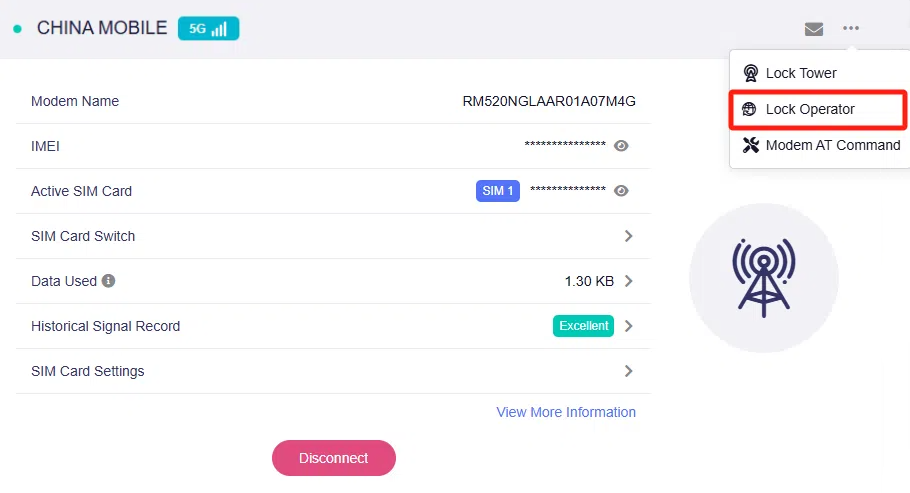Click the SIM Card Switch label
Image resolution: width=910 pixels, height=493 pixels.
pos(83,236)
